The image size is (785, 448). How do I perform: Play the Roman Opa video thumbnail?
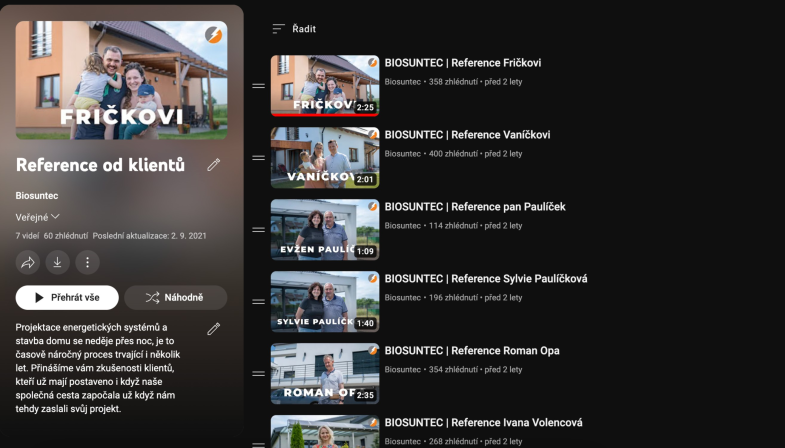click(325, 374)
